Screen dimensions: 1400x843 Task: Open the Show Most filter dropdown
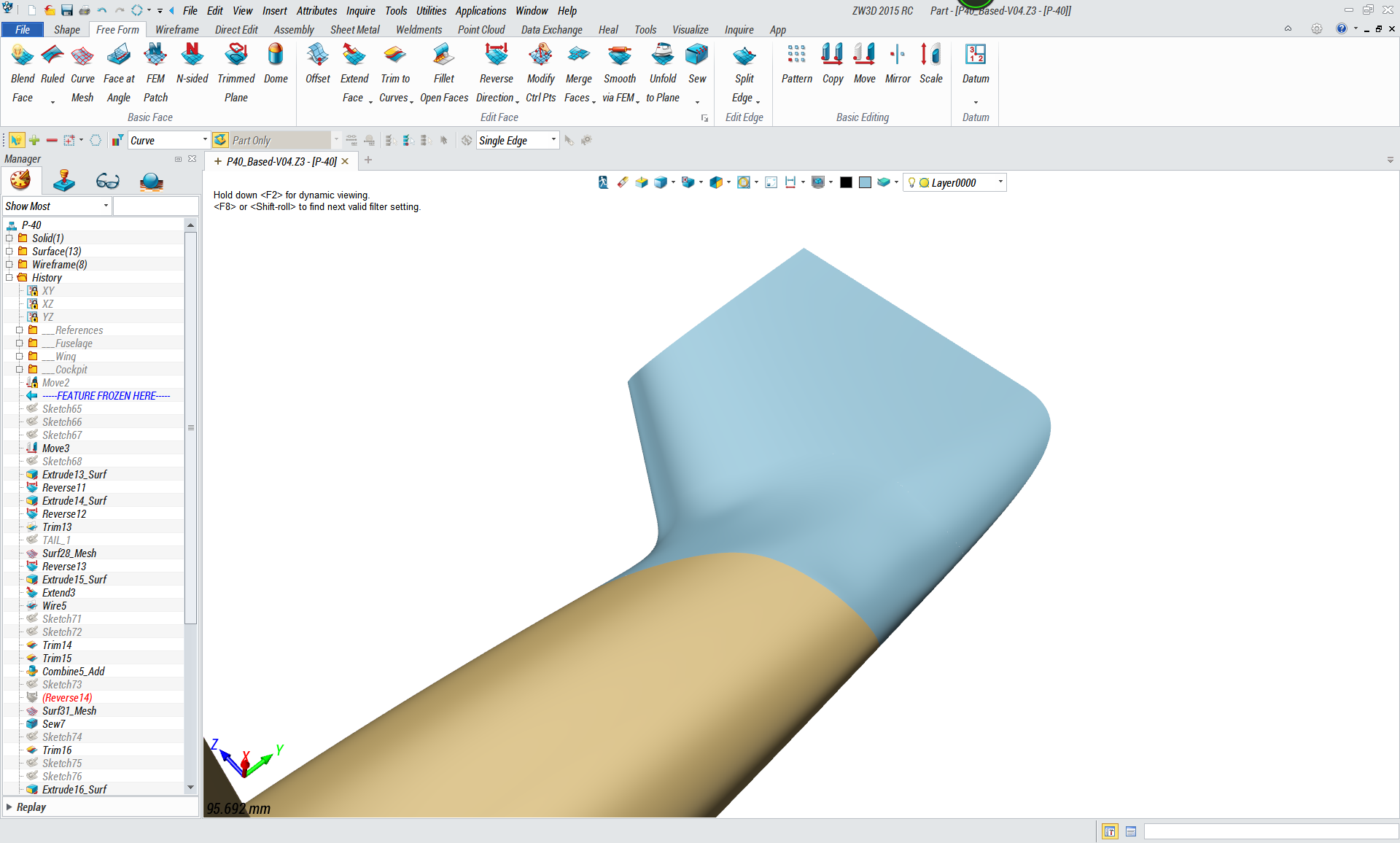click(106, 206)
